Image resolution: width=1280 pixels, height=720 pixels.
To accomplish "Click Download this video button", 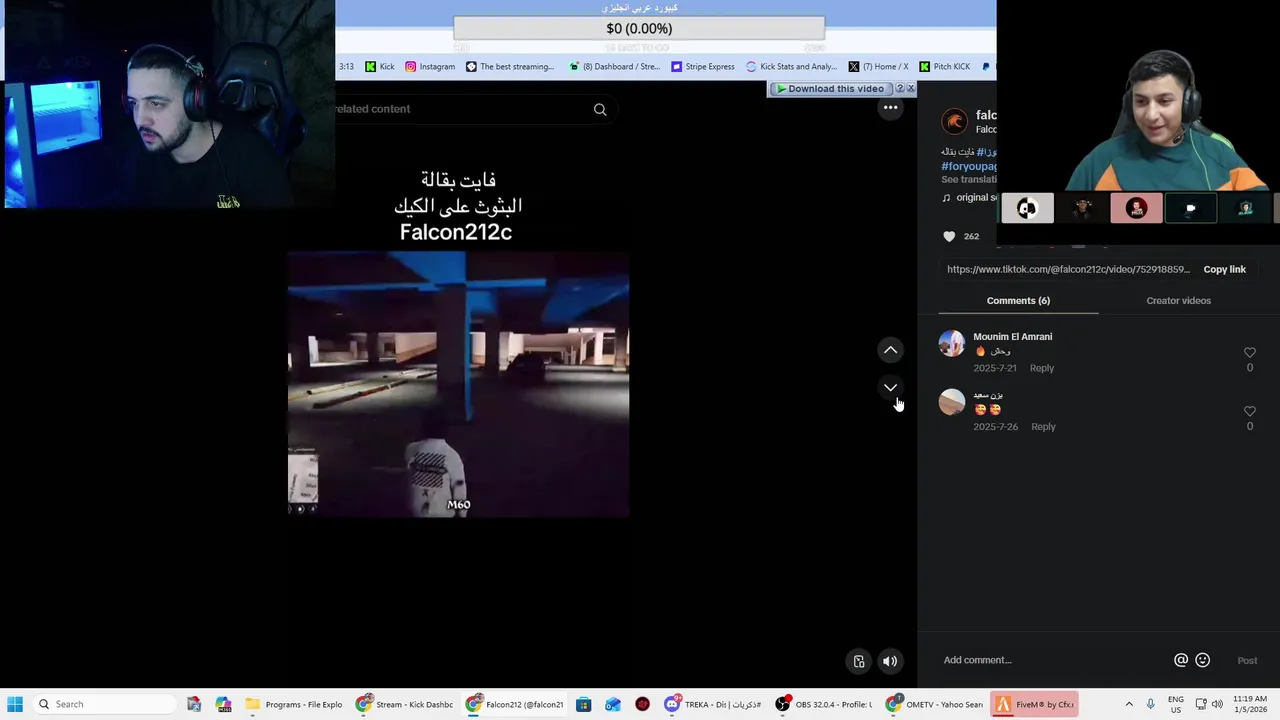I will pyautogui.click(x=830, y=89).
